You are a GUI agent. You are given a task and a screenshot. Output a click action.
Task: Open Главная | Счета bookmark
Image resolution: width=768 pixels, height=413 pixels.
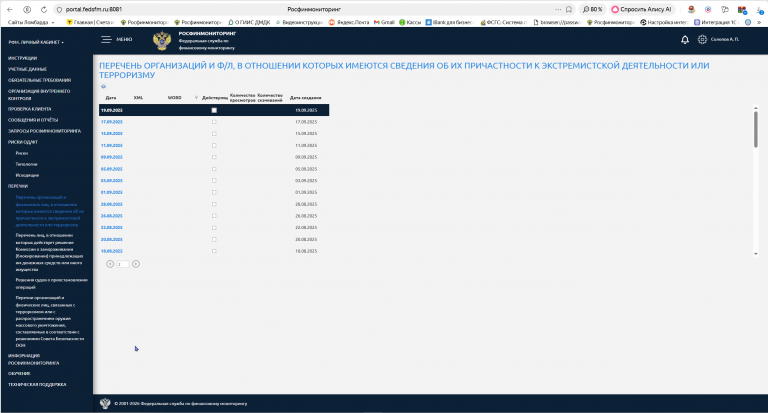click(x=90, y=22)
